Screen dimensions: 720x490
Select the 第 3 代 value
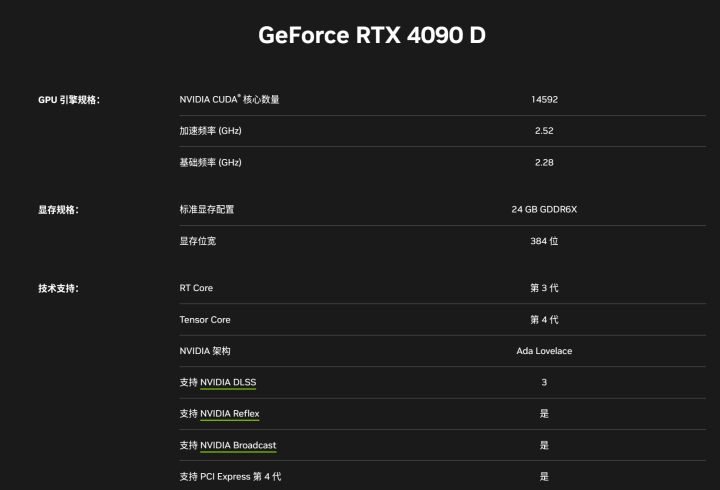[x=544, y=288]
